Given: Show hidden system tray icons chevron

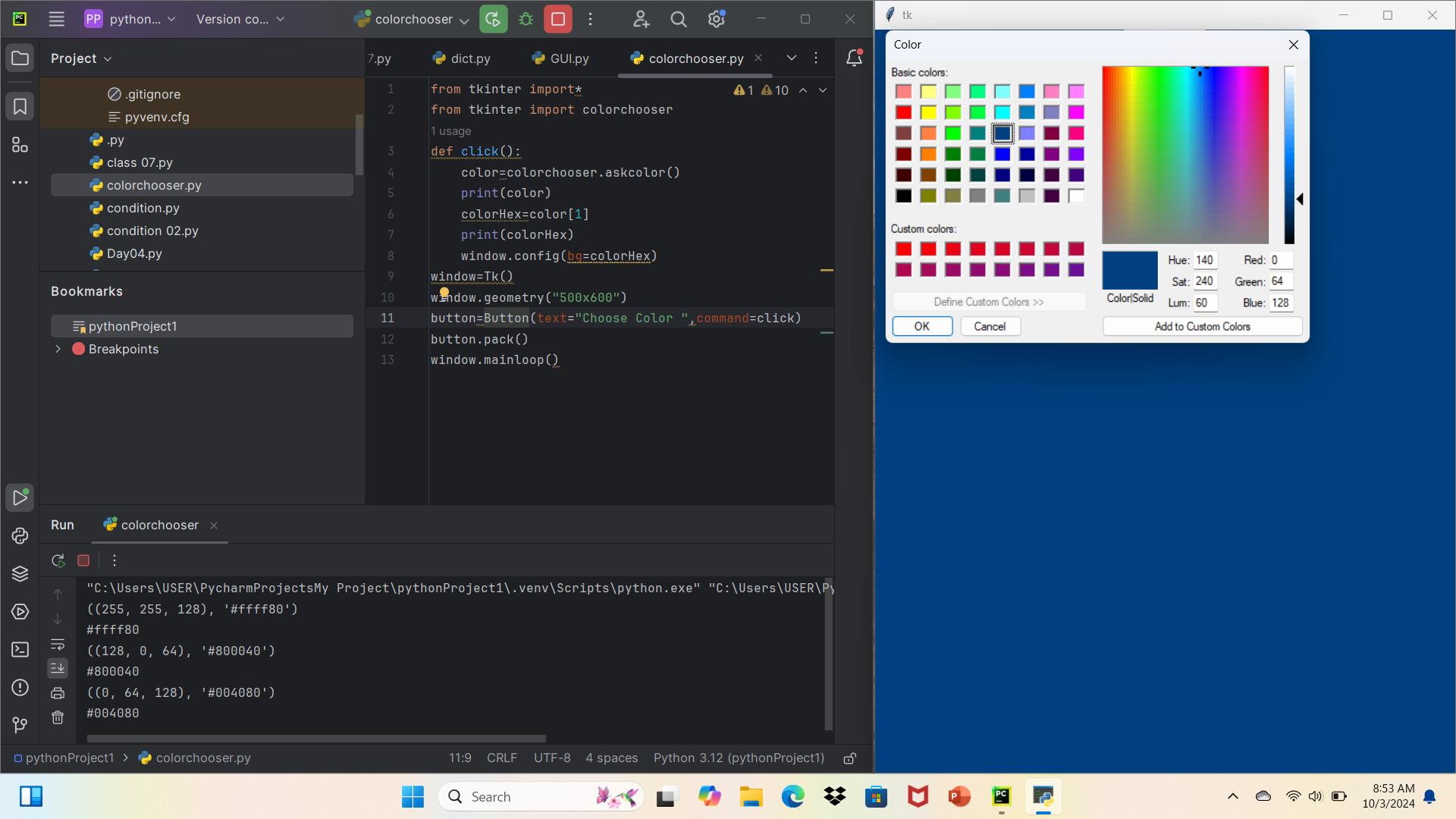Looking at the screenshot, I should (1233, 796).
